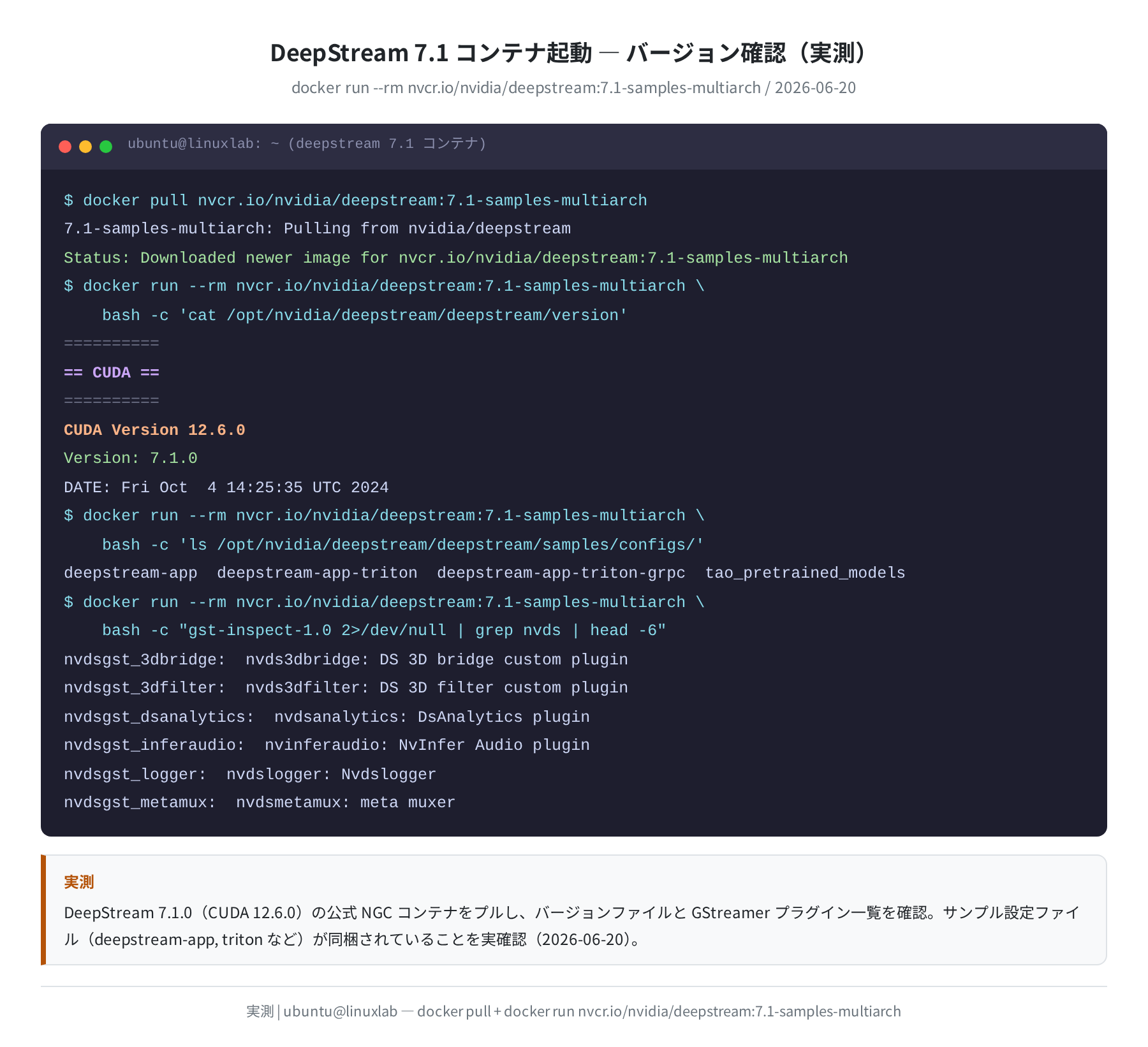1148x1047 pixels.
Task: Click the line '7.1-samples-multiarch: Pulling from nvidia/deepstream'
Action: pyautogui.click(x=317, y=229)
